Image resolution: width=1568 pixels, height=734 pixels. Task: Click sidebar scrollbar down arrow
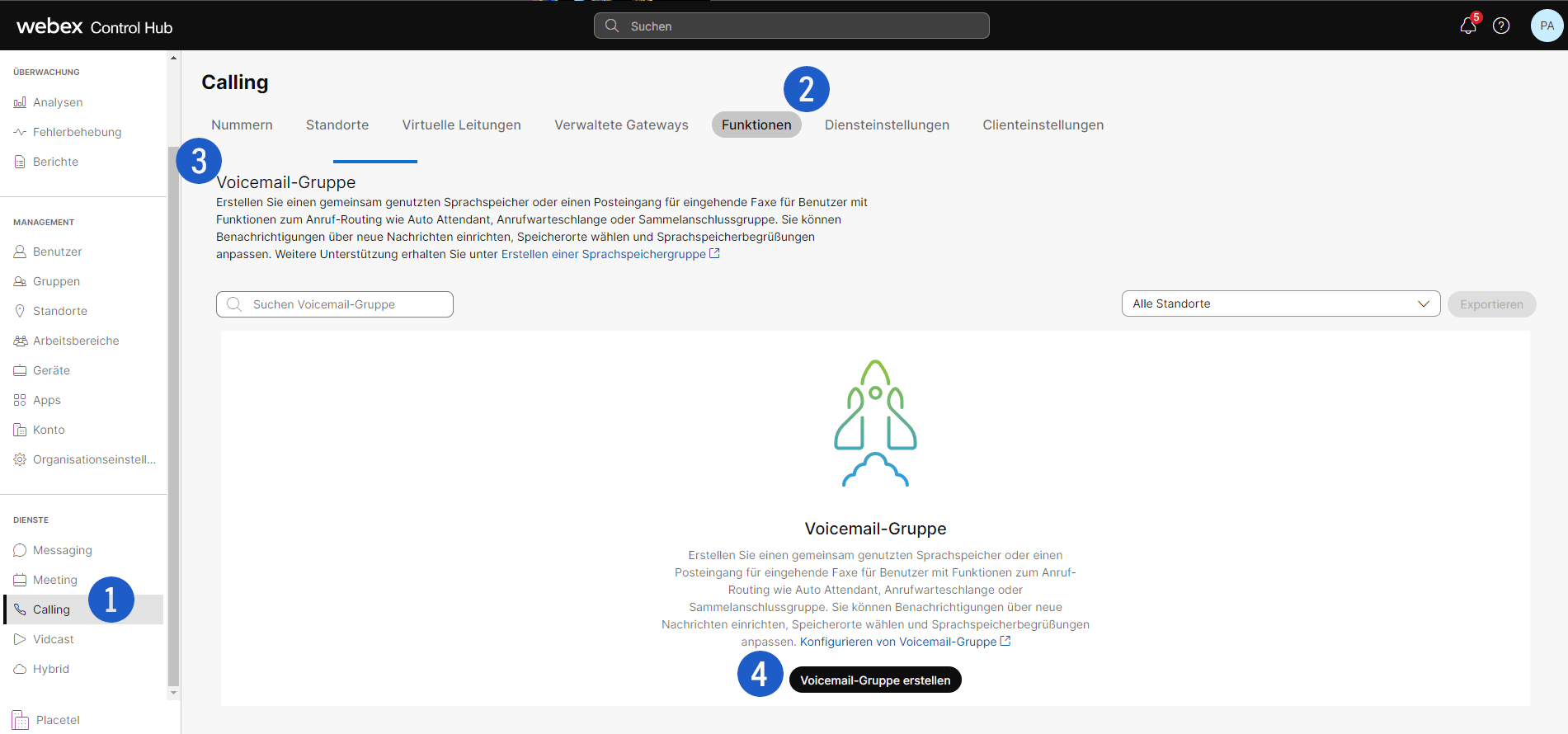click(173, 694)
